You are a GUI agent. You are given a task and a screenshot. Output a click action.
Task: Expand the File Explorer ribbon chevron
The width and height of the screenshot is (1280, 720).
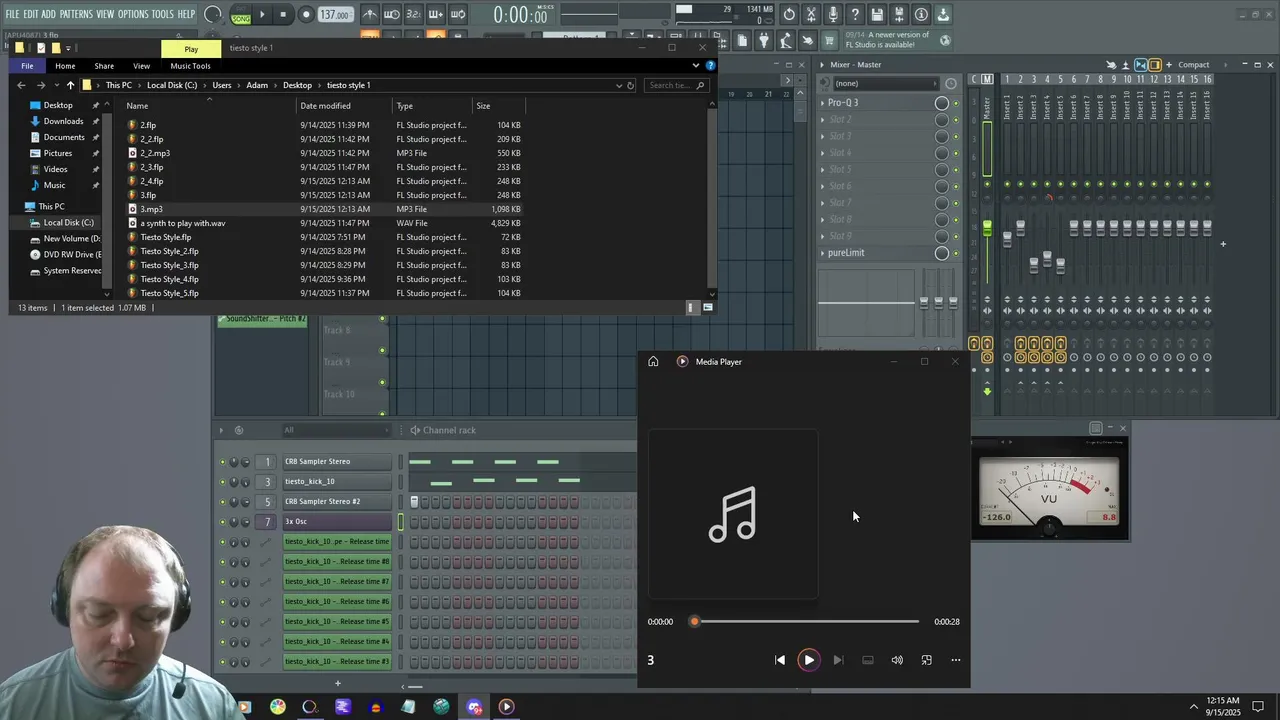(696, 65)
